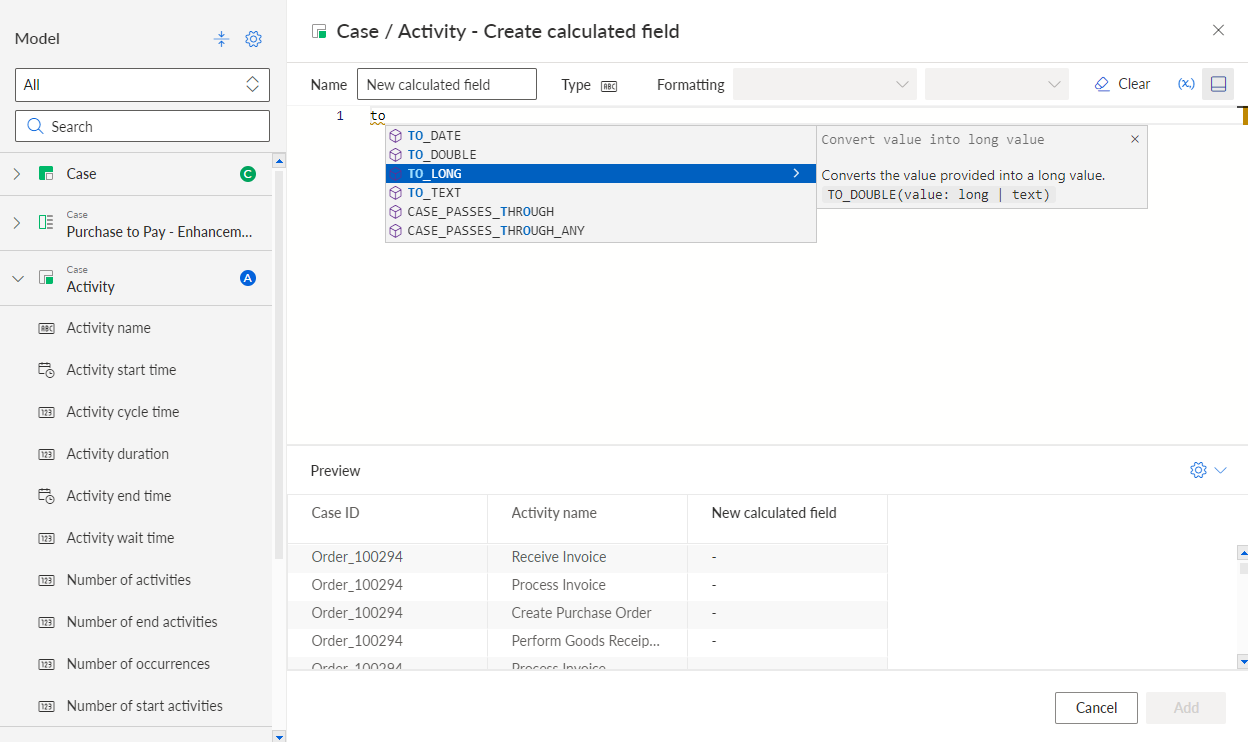Choose TO_DATE from autocomplete list
The image size is (1248, 742).
pyautogui.click(x=601, y=136)
